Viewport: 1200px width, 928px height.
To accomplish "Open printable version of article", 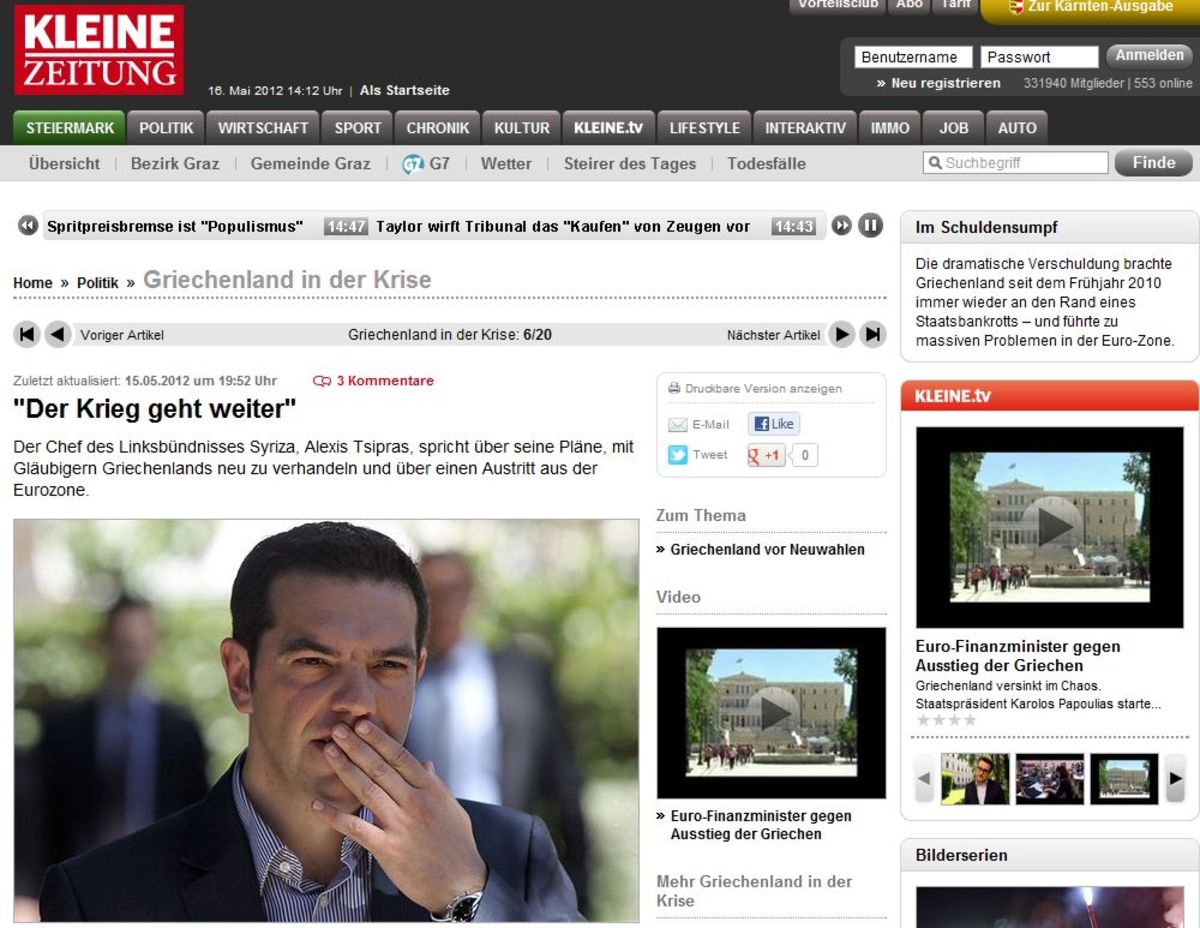I will (755, 388).
